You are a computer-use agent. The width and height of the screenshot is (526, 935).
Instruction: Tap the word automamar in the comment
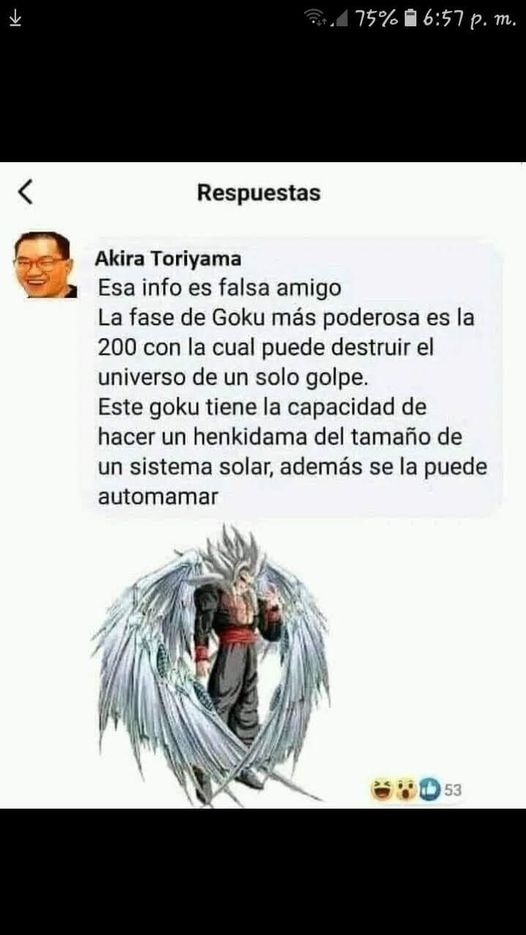[x=158, y=497]
